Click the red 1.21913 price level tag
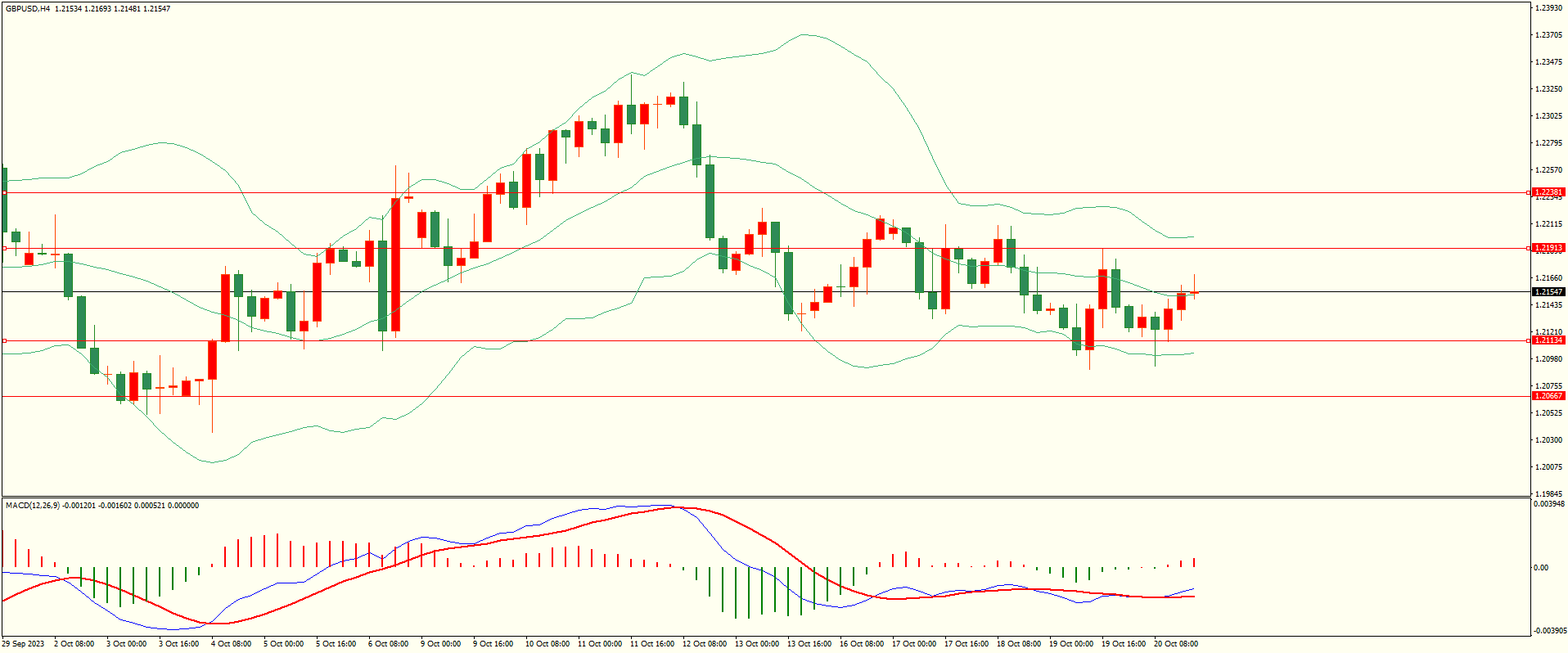The height and width of the screenshot is (653, 1568). (x=1548, y=248)
